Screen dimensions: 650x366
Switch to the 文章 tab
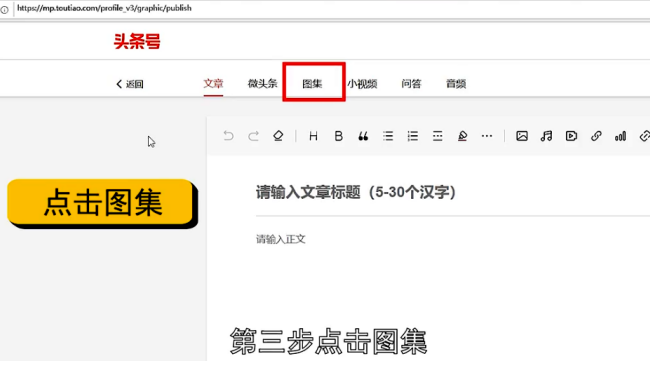(x=213, y=84)
